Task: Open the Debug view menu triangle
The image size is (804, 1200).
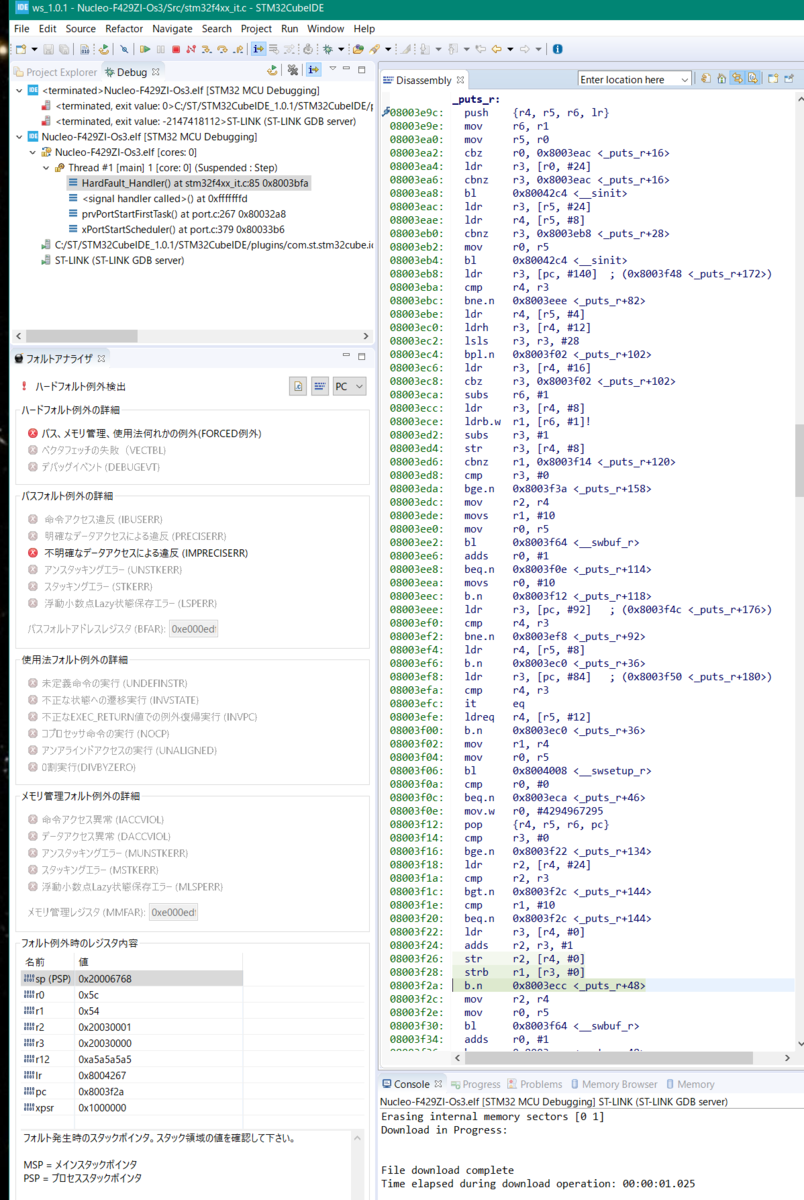Action: click(x=332, y=69)
